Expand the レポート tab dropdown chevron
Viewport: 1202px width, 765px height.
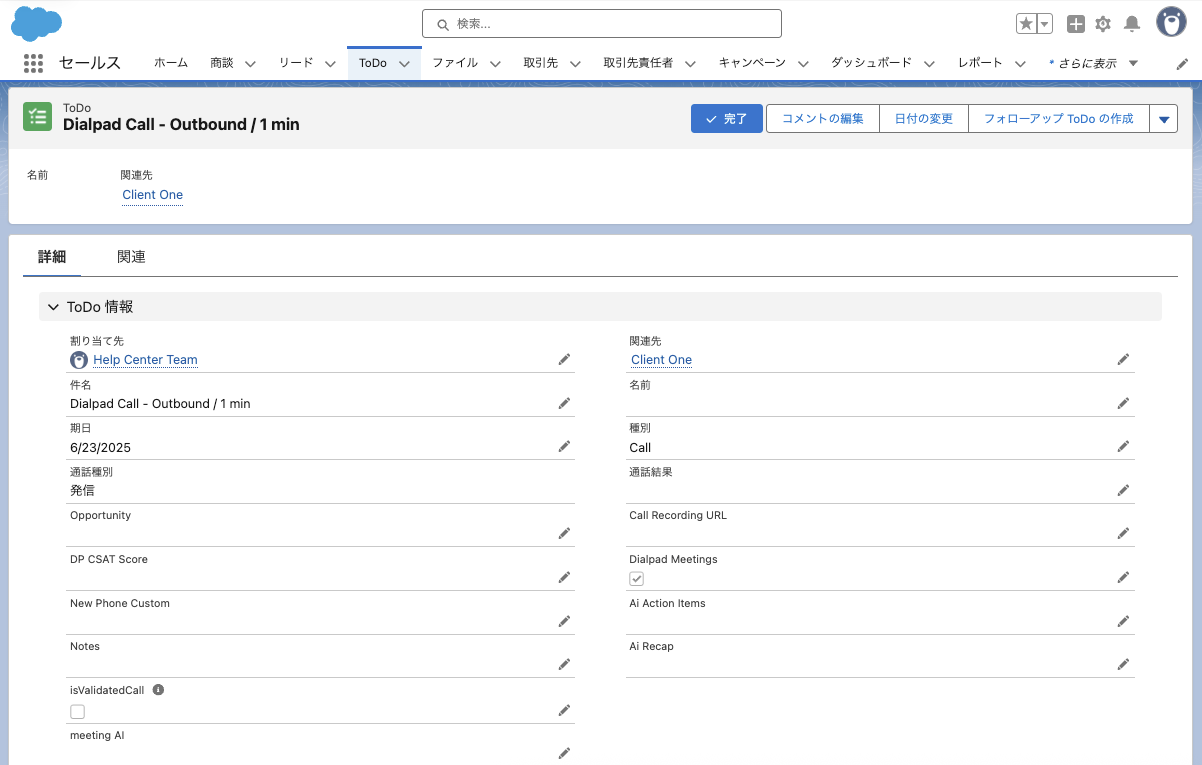tap(1019, 64)
